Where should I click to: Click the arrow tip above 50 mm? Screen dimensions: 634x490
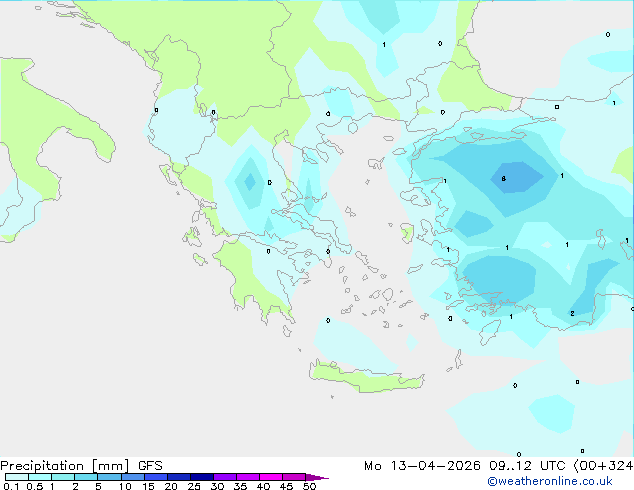317,477
